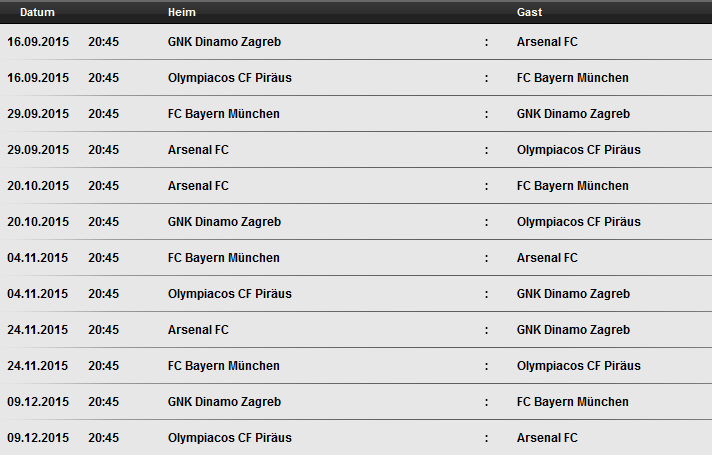The image size is (712, 455).
Task: Open FC Bayern München home on 29.09.2015
Action: tap(224, 114)
